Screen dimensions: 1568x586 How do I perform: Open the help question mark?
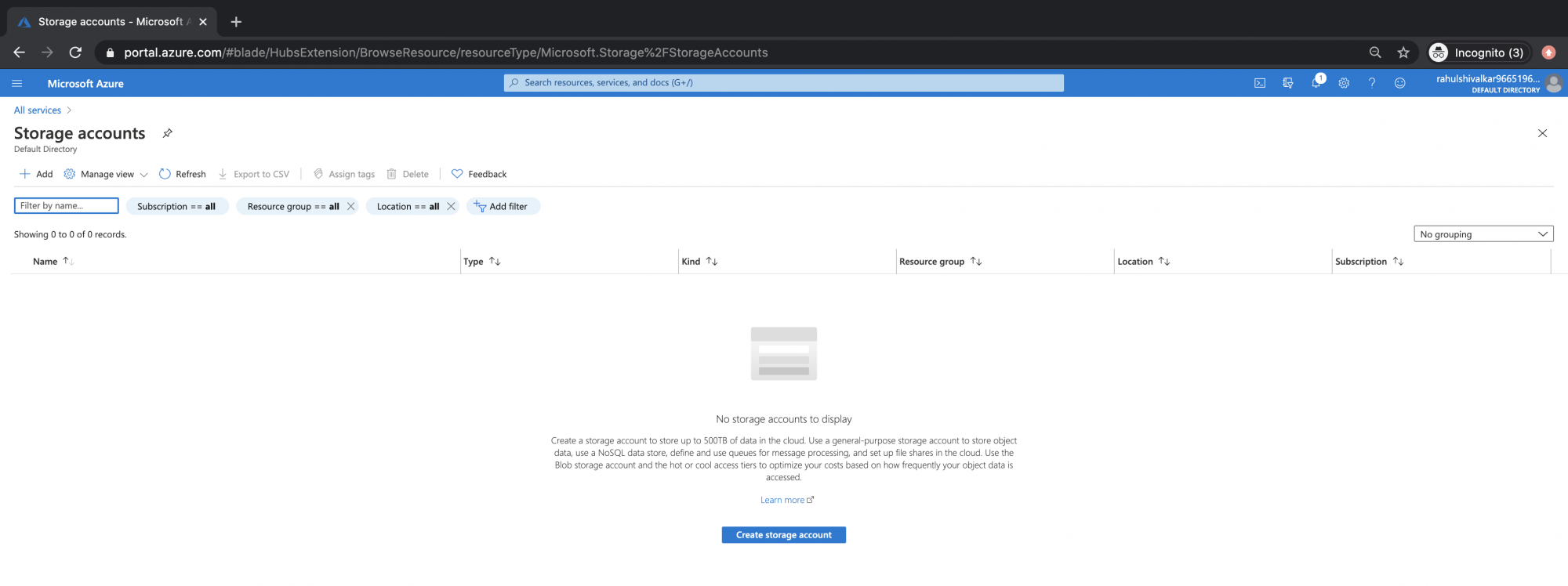pos(1372,83)
